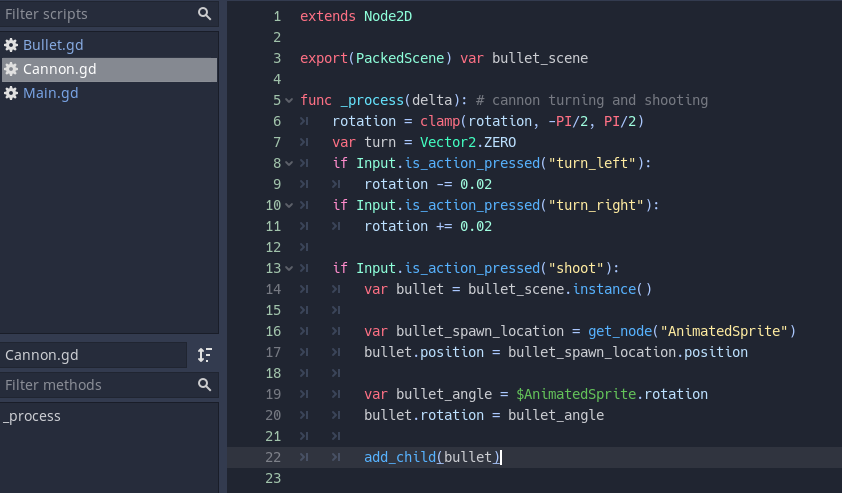Toggle alphabetical sorting of the methods list

(205, 355)
